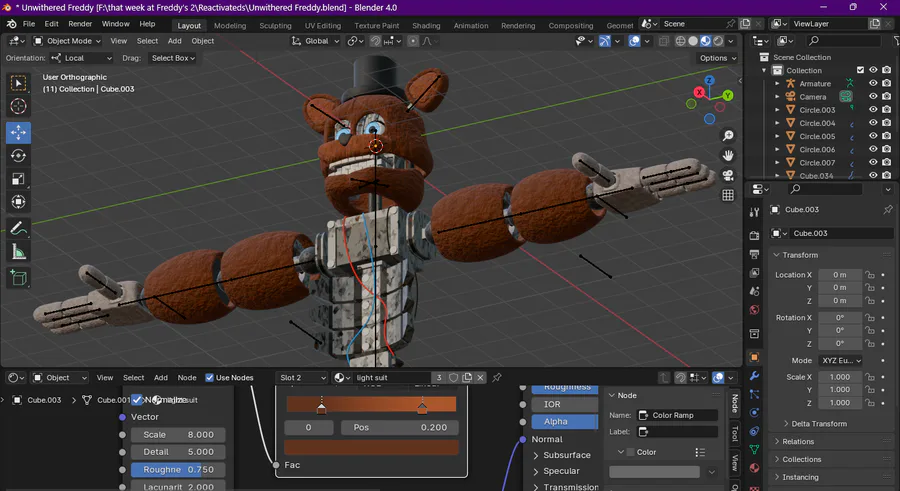Screen dimensions: 900x491
Task: Switch to material preview shading mode
Action: [x=705, y=41]
